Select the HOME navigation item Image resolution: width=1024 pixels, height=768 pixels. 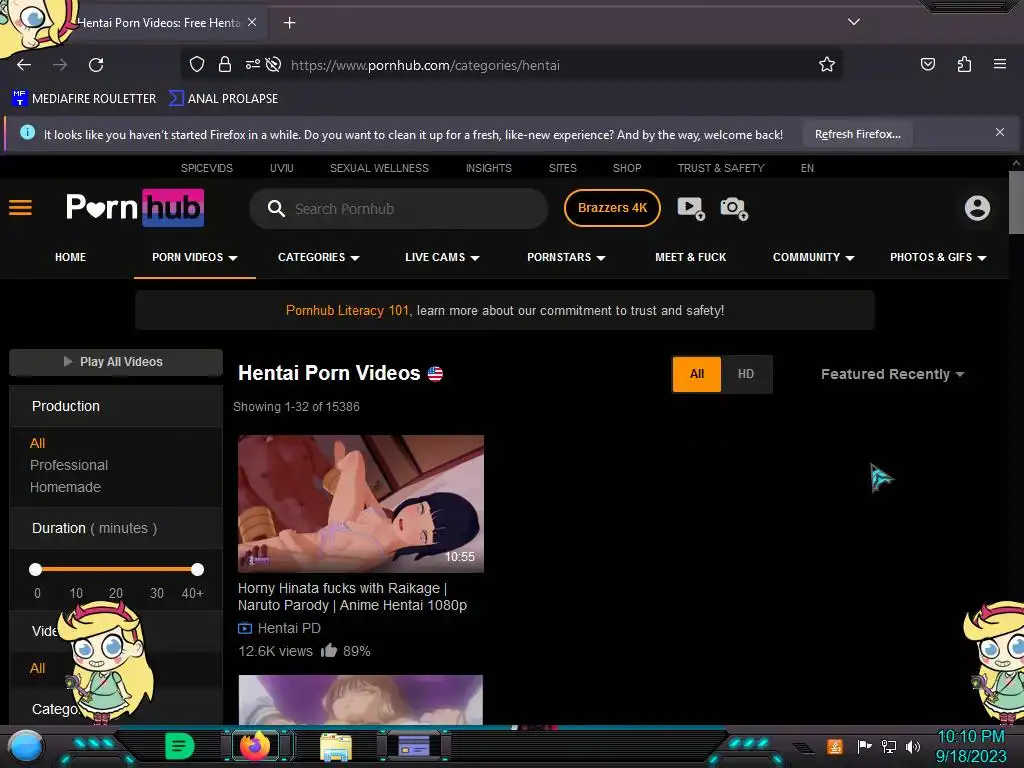coord(71,257)
